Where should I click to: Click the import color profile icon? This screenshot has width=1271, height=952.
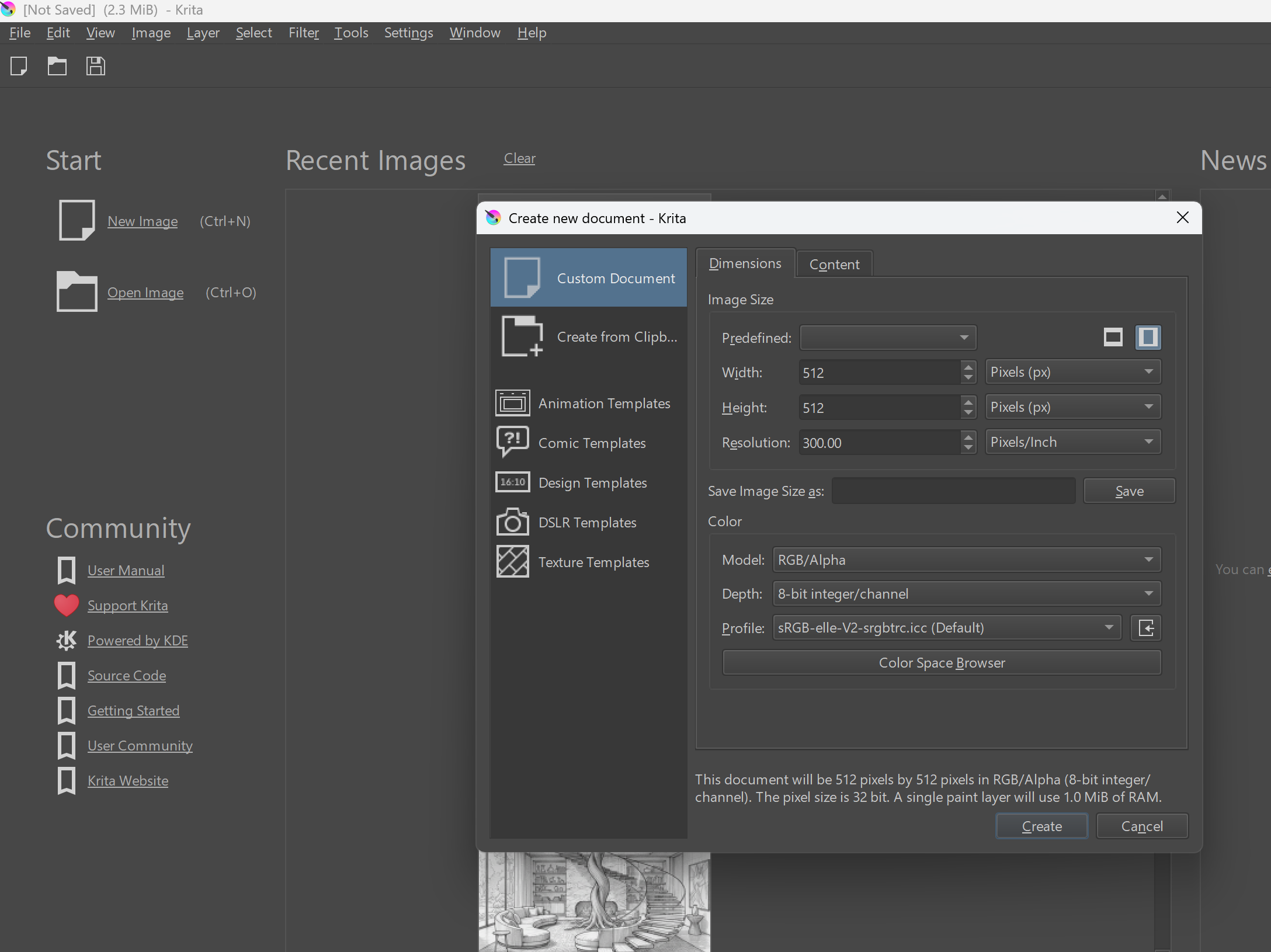(1145, 628)
